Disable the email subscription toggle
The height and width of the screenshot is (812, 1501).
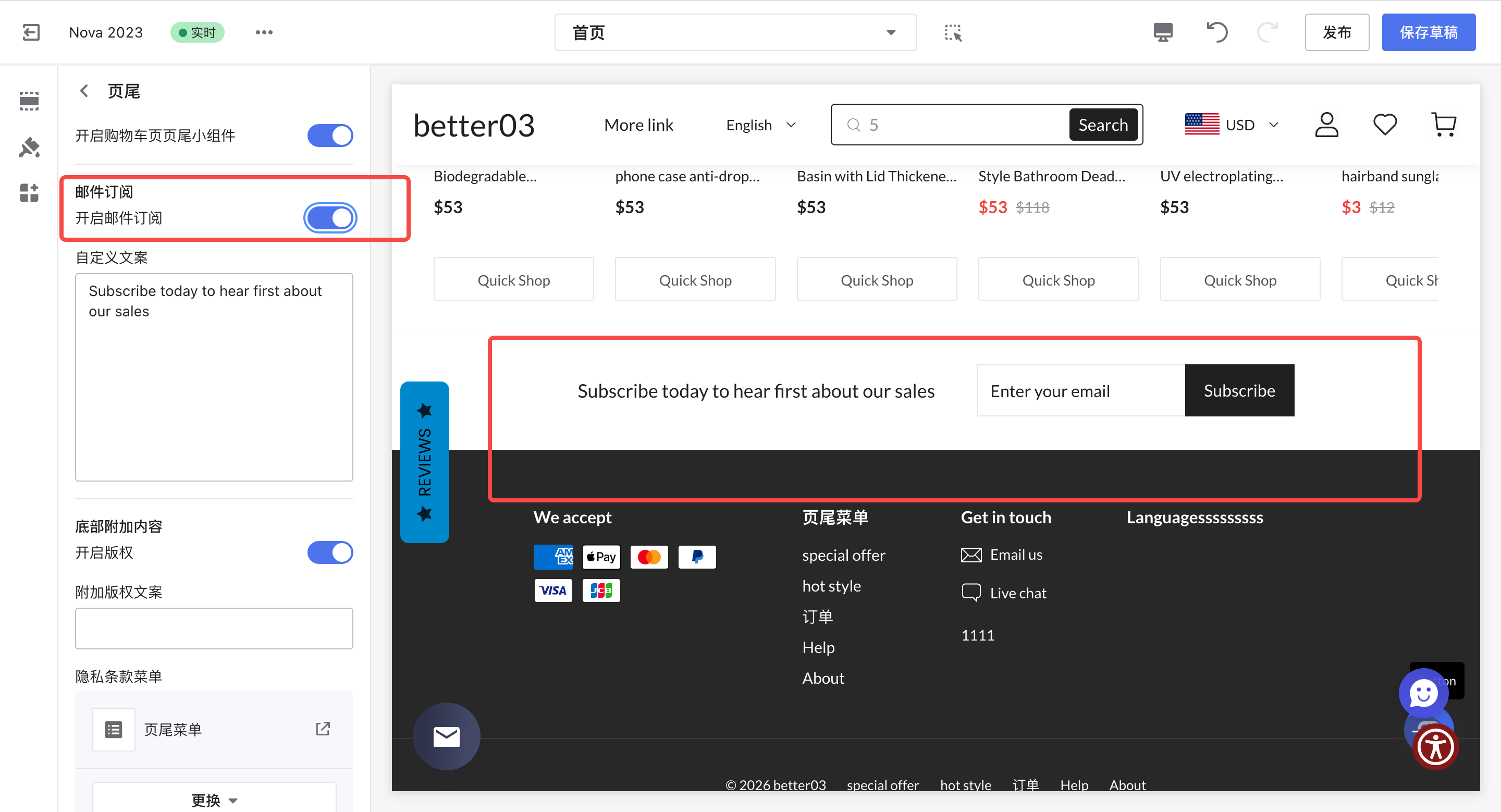click(x=330, y=218)
